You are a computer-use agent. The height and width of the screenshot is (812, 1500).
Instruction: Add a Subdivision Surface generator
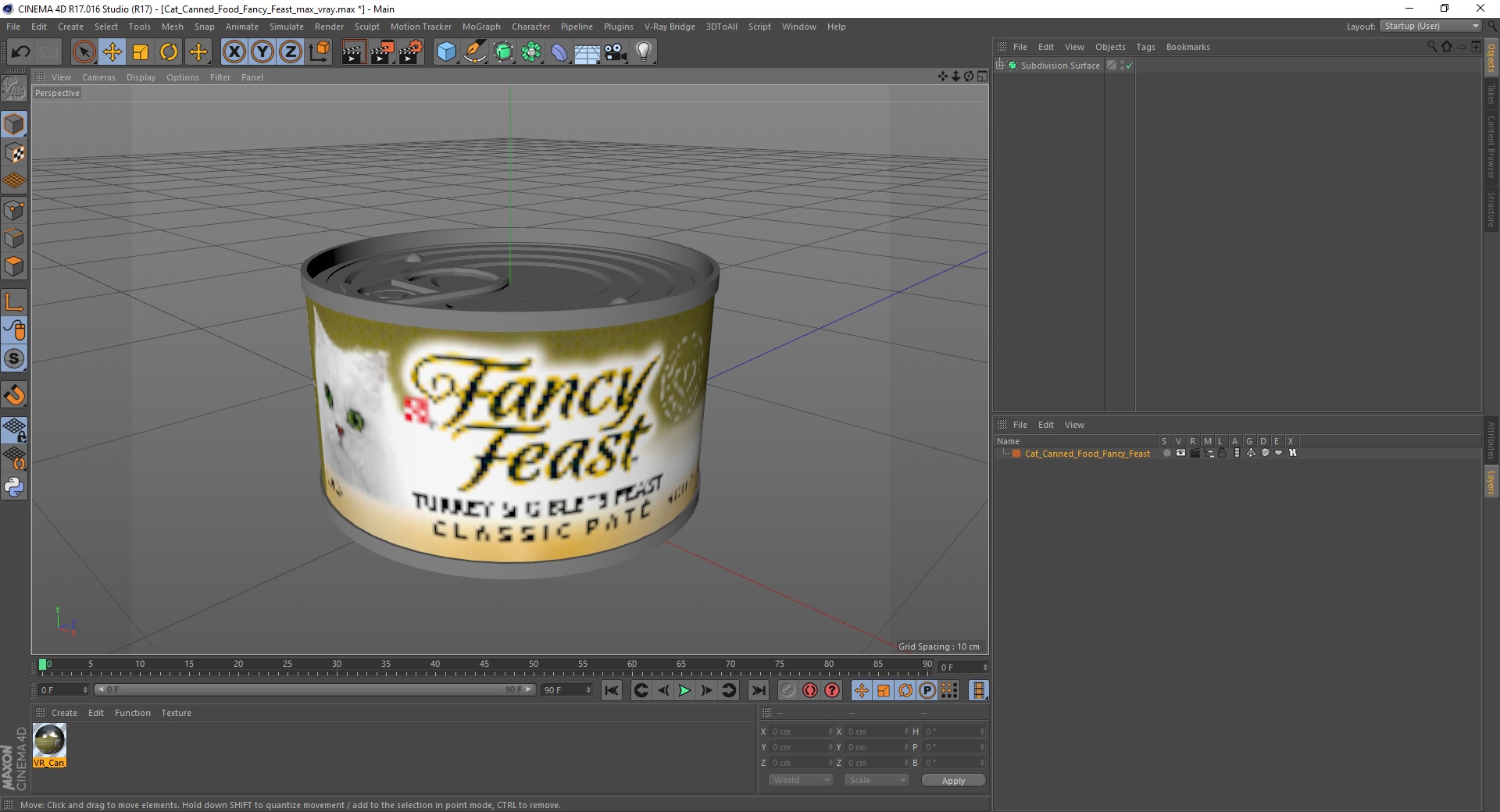503,52
